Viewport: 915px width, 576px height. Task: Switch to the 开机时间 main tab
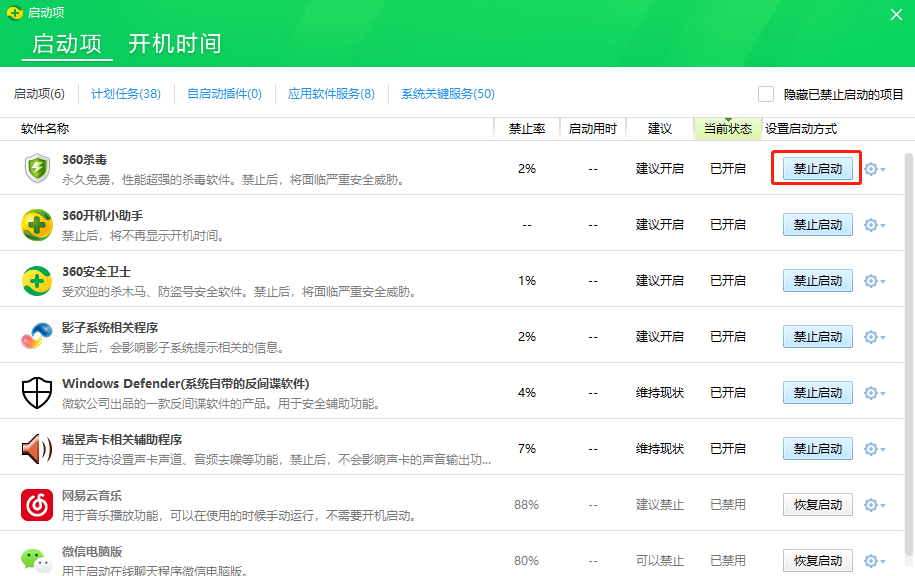(x=174, y=44)
